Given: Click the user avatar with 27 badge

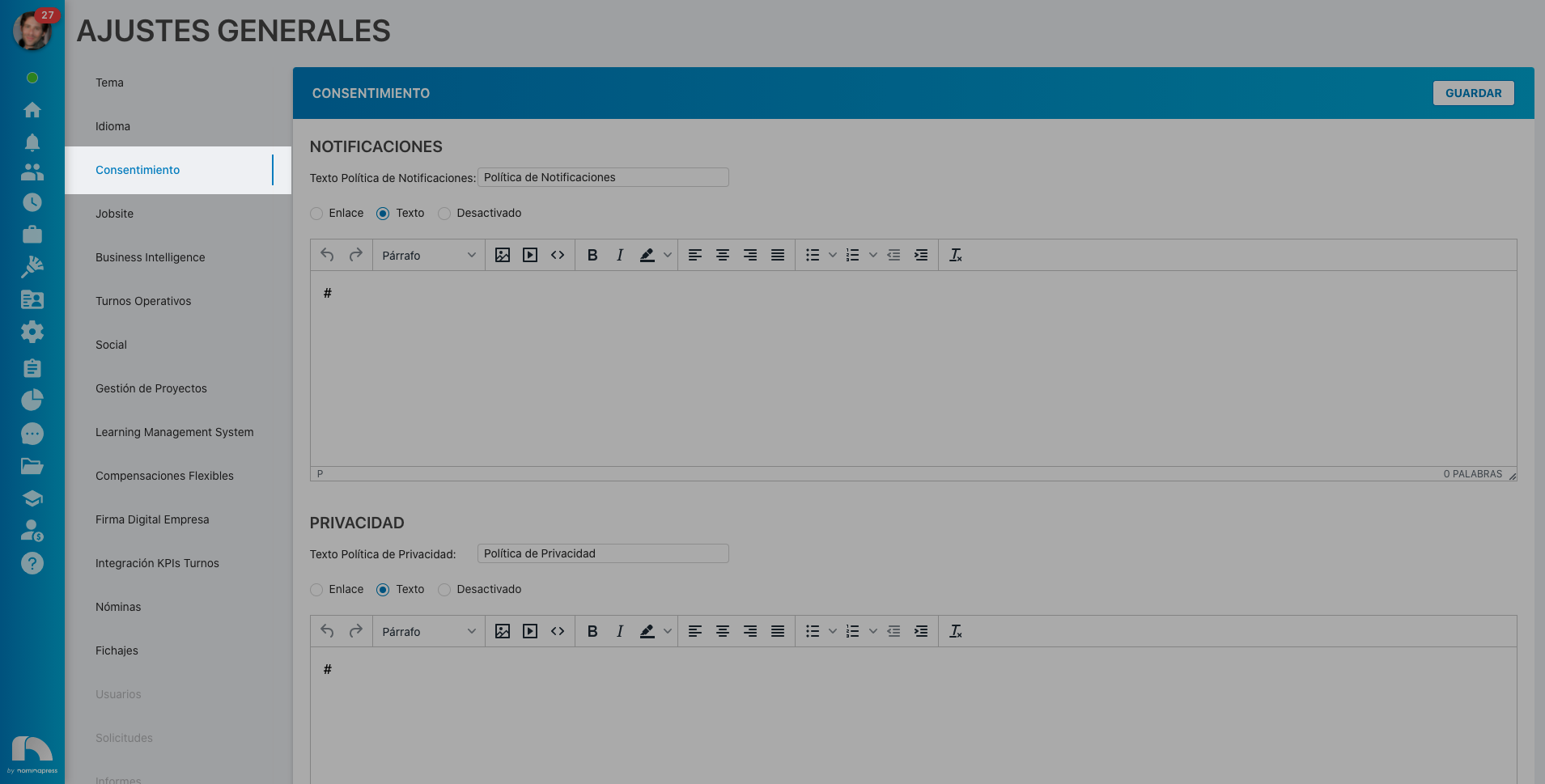Looking at the screenshot, I should tap(32, 31).
